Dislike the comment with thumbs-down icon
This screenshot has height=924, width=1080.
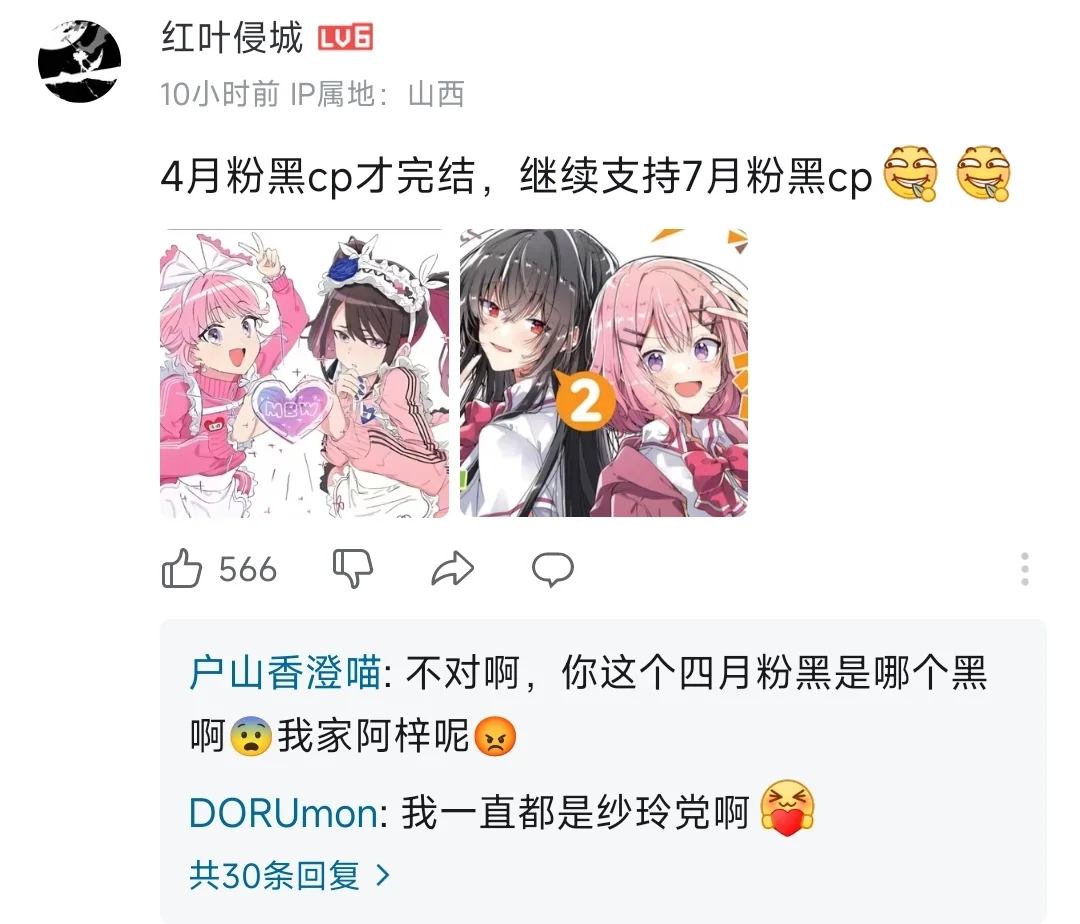pyautogui.click(x=353, y=569)
